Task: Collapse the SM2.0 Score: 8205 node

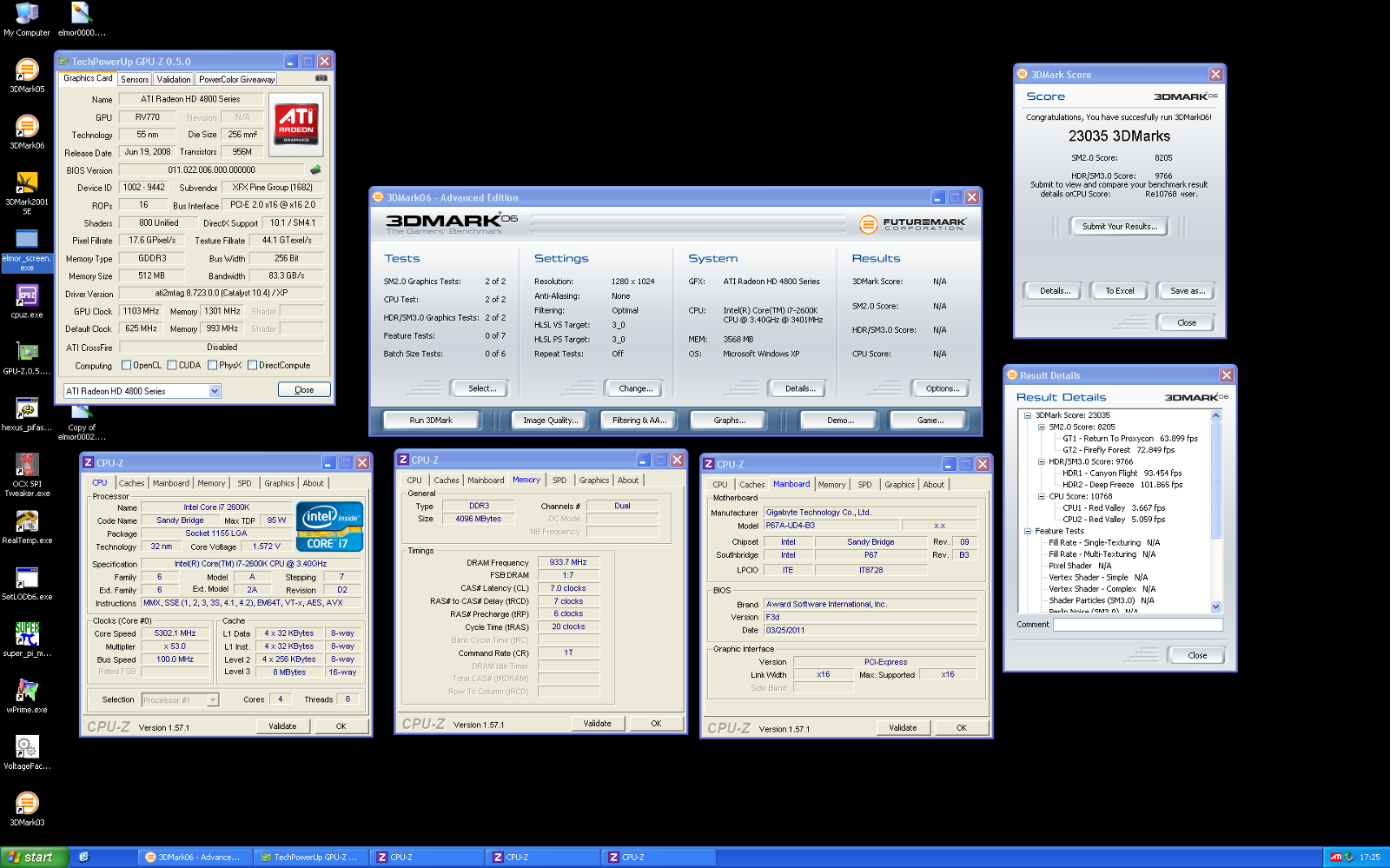Action: [1041, 427]
